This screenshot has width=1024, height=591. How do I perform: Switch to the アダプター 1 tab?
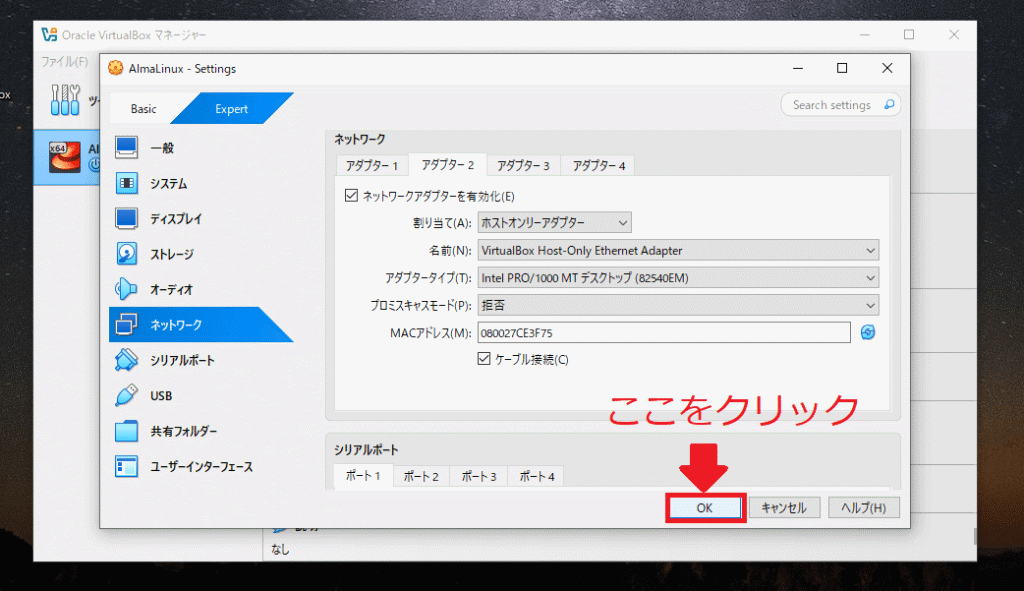pos(372,166)
